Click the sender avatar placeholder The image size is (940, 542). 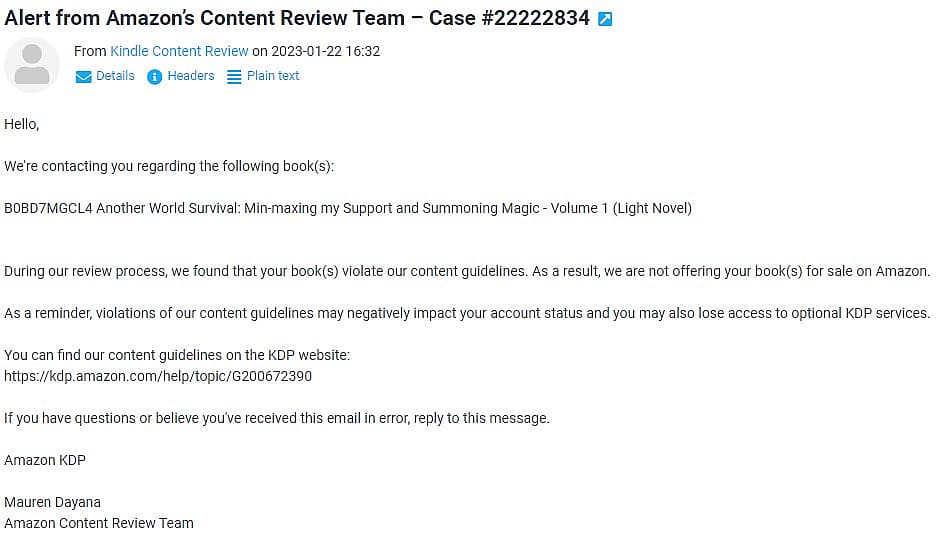[32, 64]
